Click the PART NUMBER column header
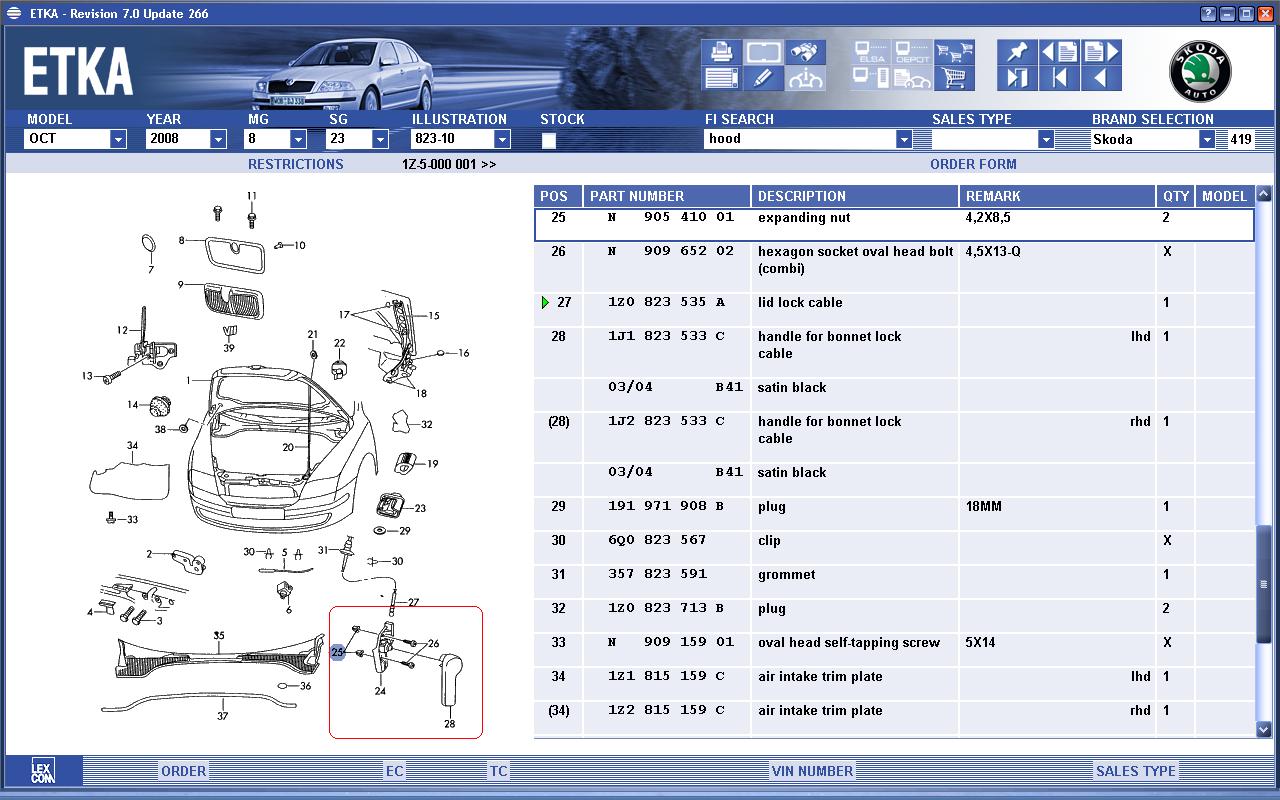This screenshot has width=1280, height=800. pyautogui.click(x=667, y=196)
